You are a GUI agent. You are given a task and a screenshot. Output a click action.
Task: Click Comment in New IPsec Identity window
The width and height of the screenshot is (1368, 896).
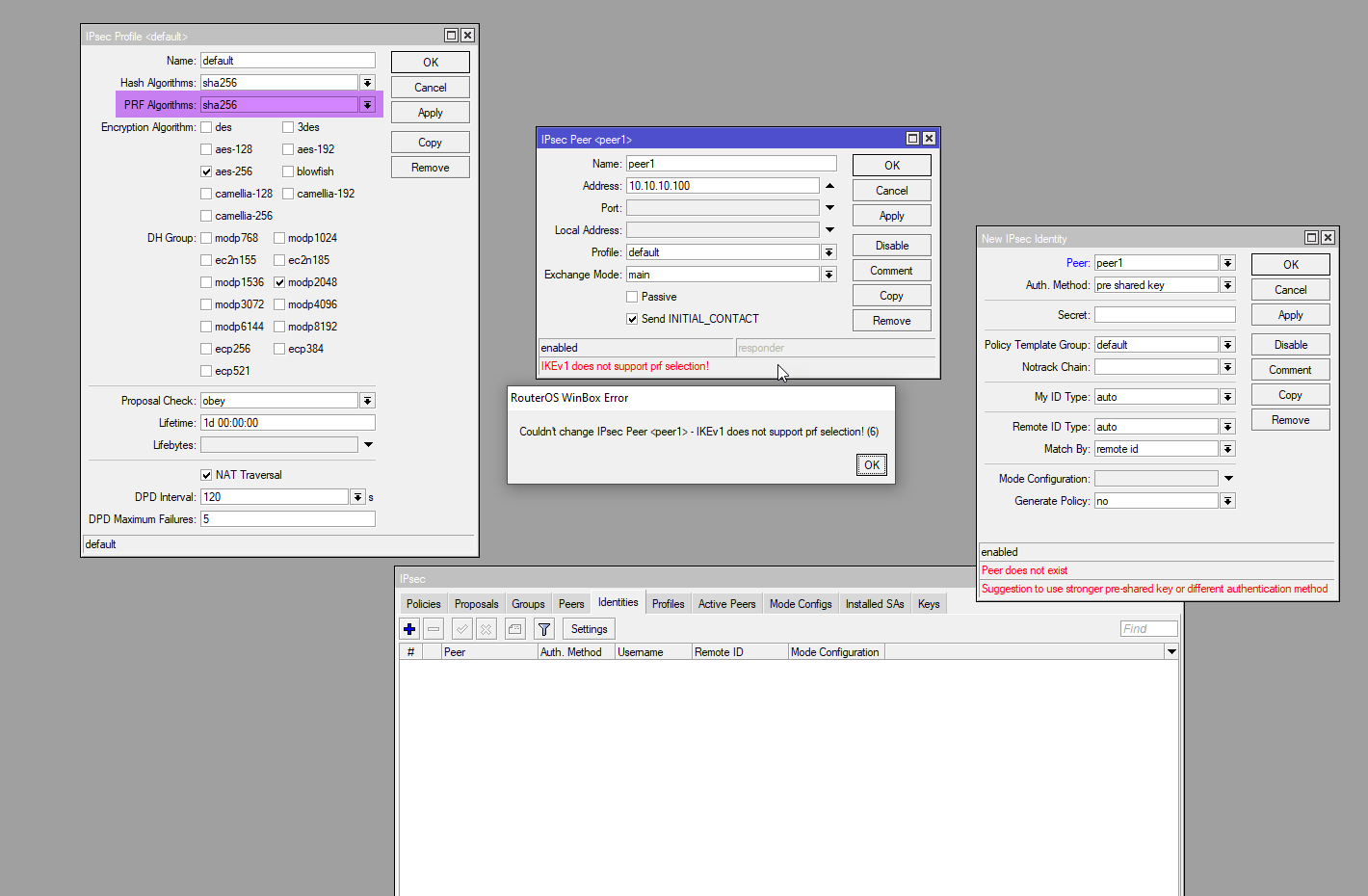(1291, 370)
